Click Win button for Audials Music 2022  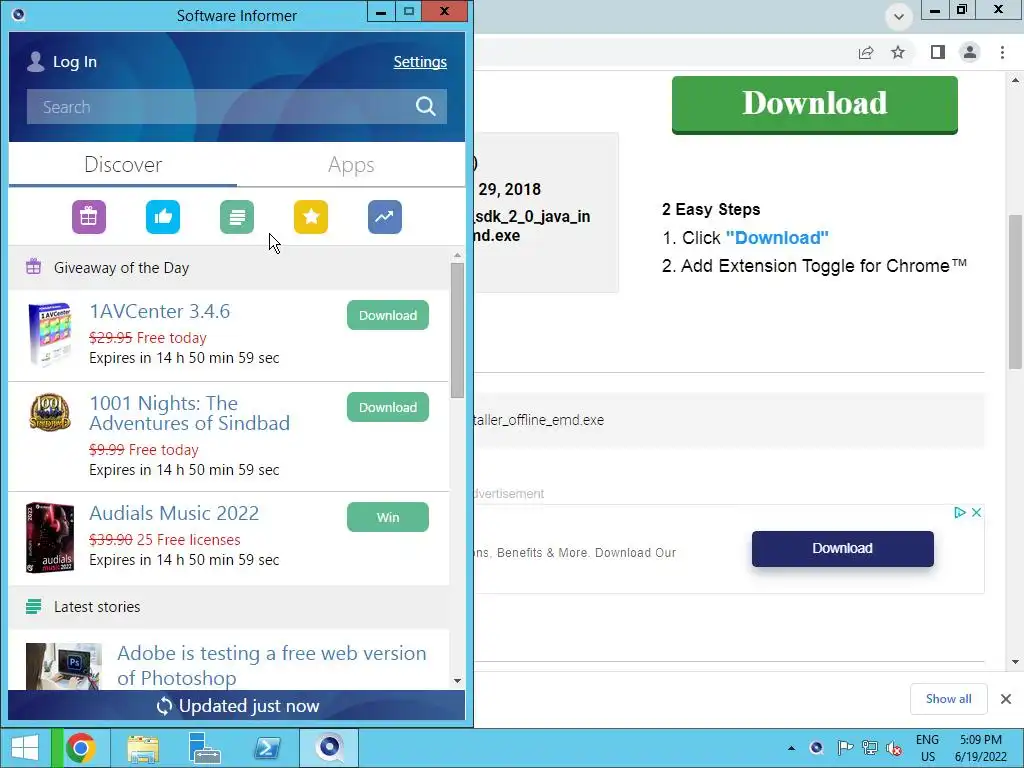pos(388,517)
